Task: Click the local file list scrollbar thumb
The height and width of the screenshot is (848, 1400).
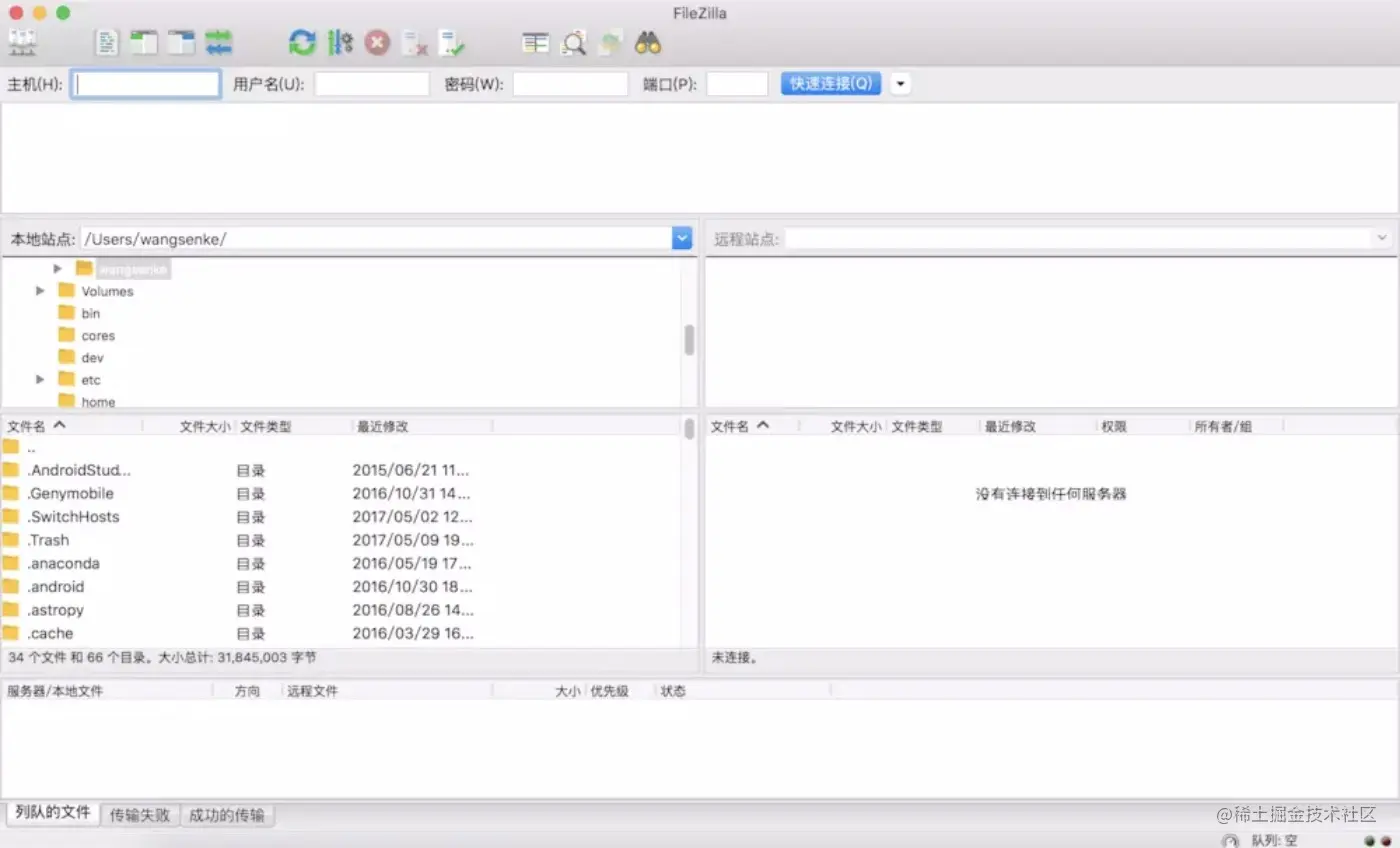Action: [689, 429]
